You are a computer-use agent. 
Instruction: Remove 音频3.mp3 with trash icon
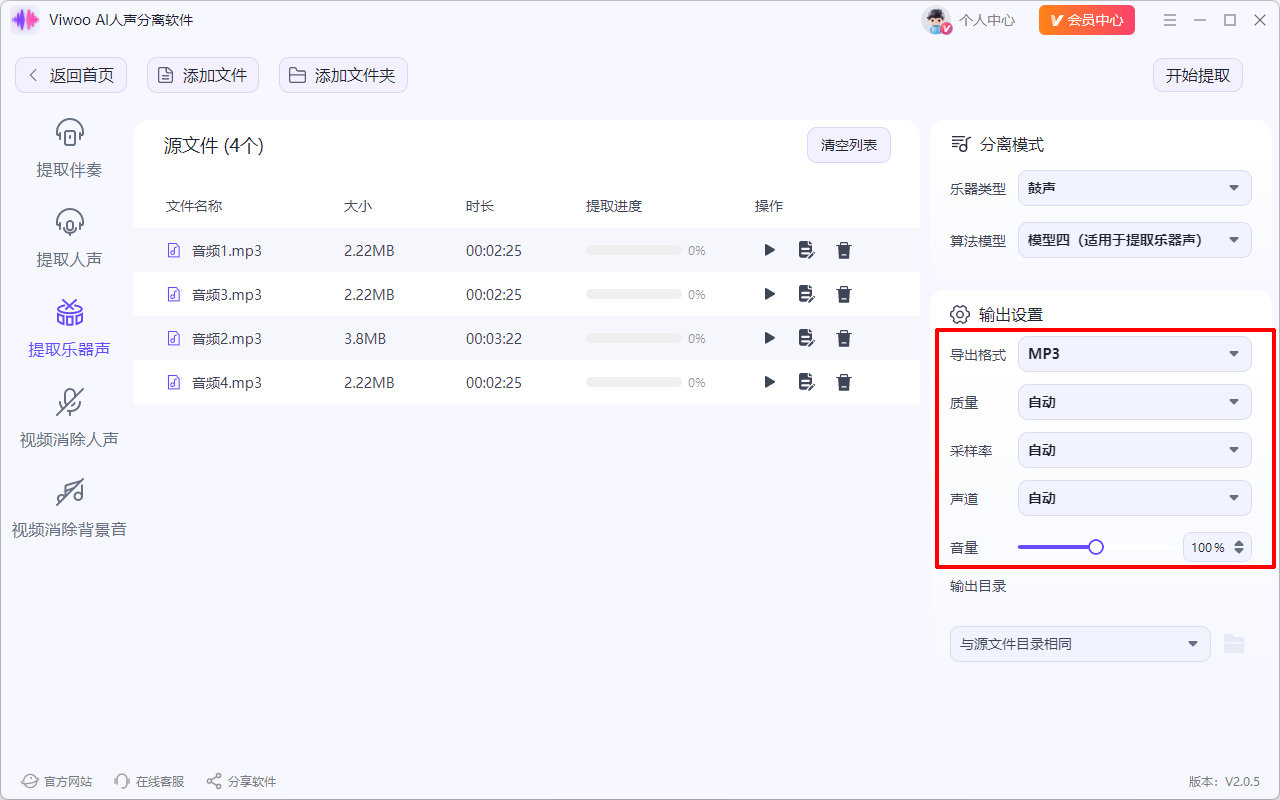click(x=844, y=294)
